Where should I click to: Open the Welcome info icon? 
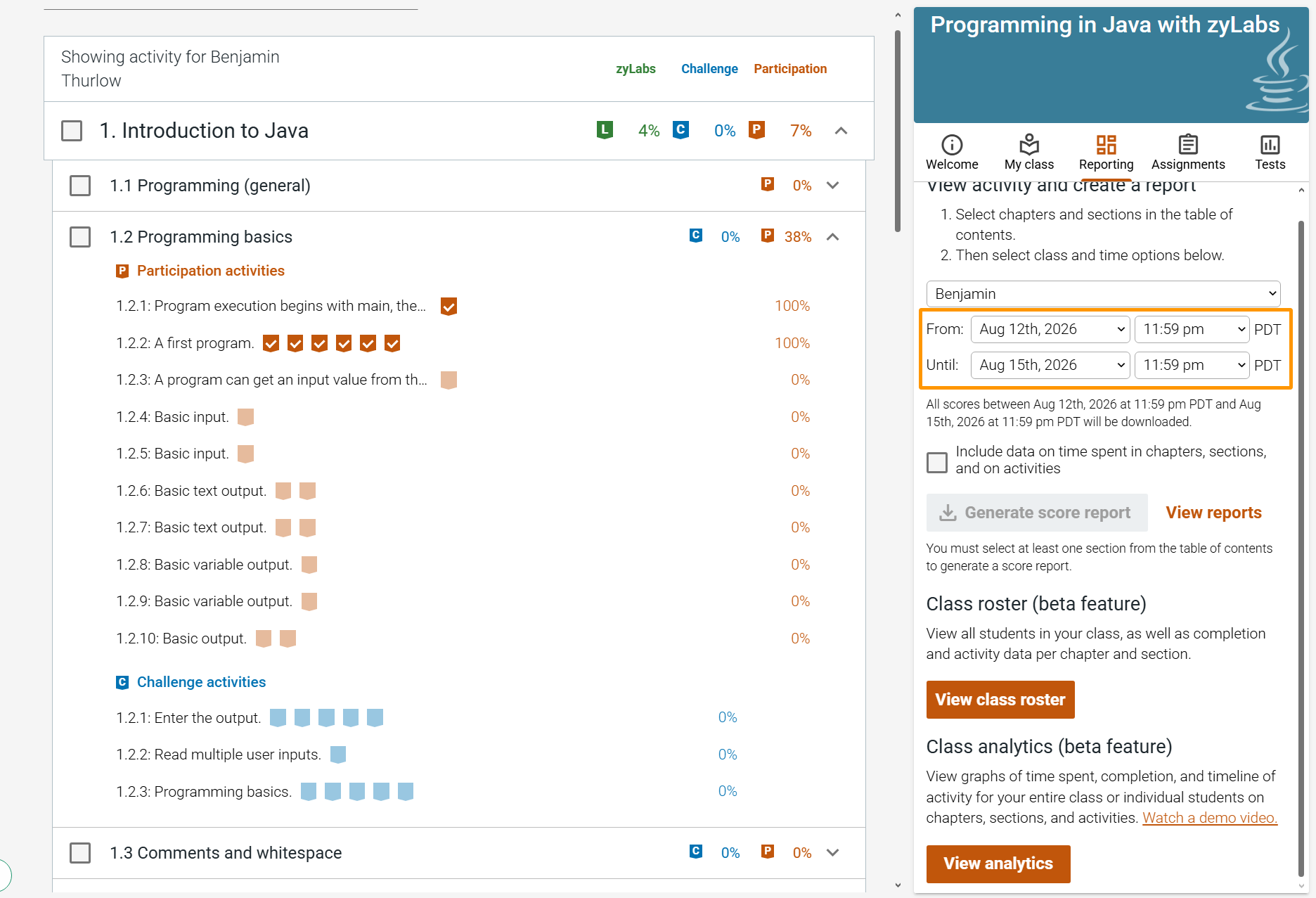click(x=952, y=145)
